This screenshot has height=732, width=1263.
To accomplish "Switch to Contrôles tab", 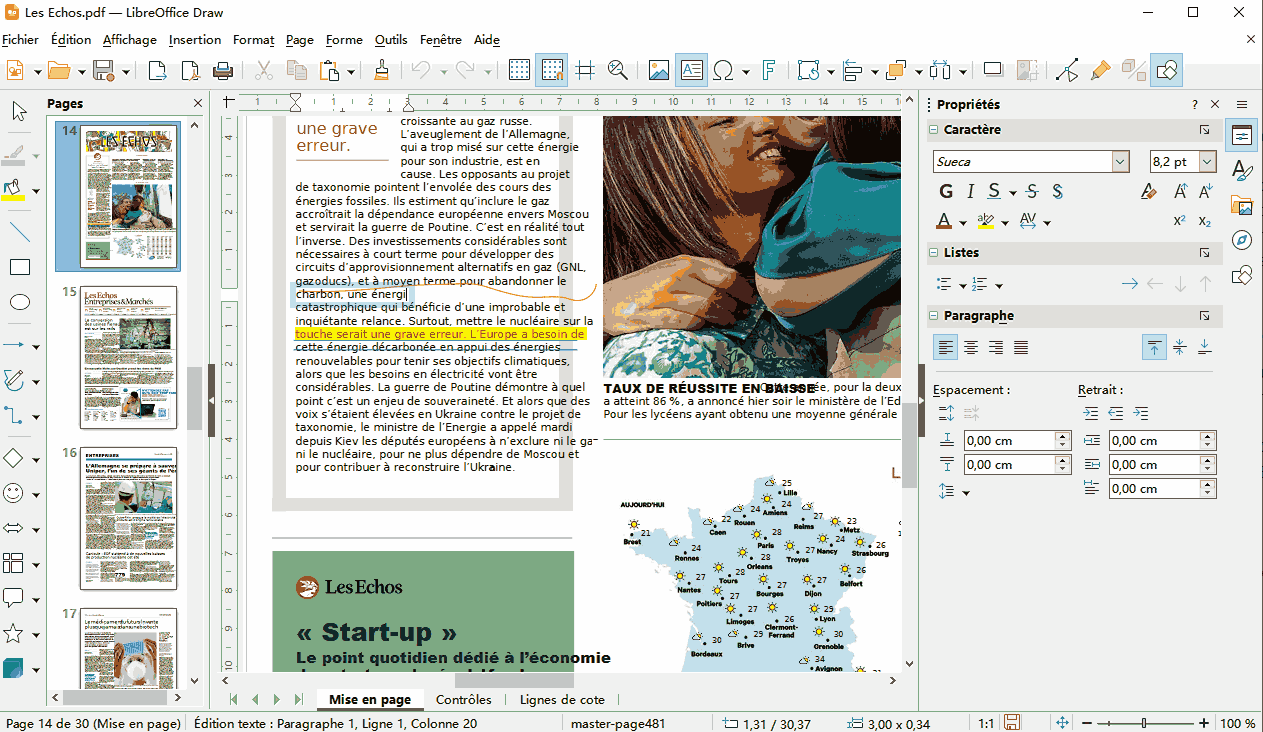I will [x=464, y=700].
